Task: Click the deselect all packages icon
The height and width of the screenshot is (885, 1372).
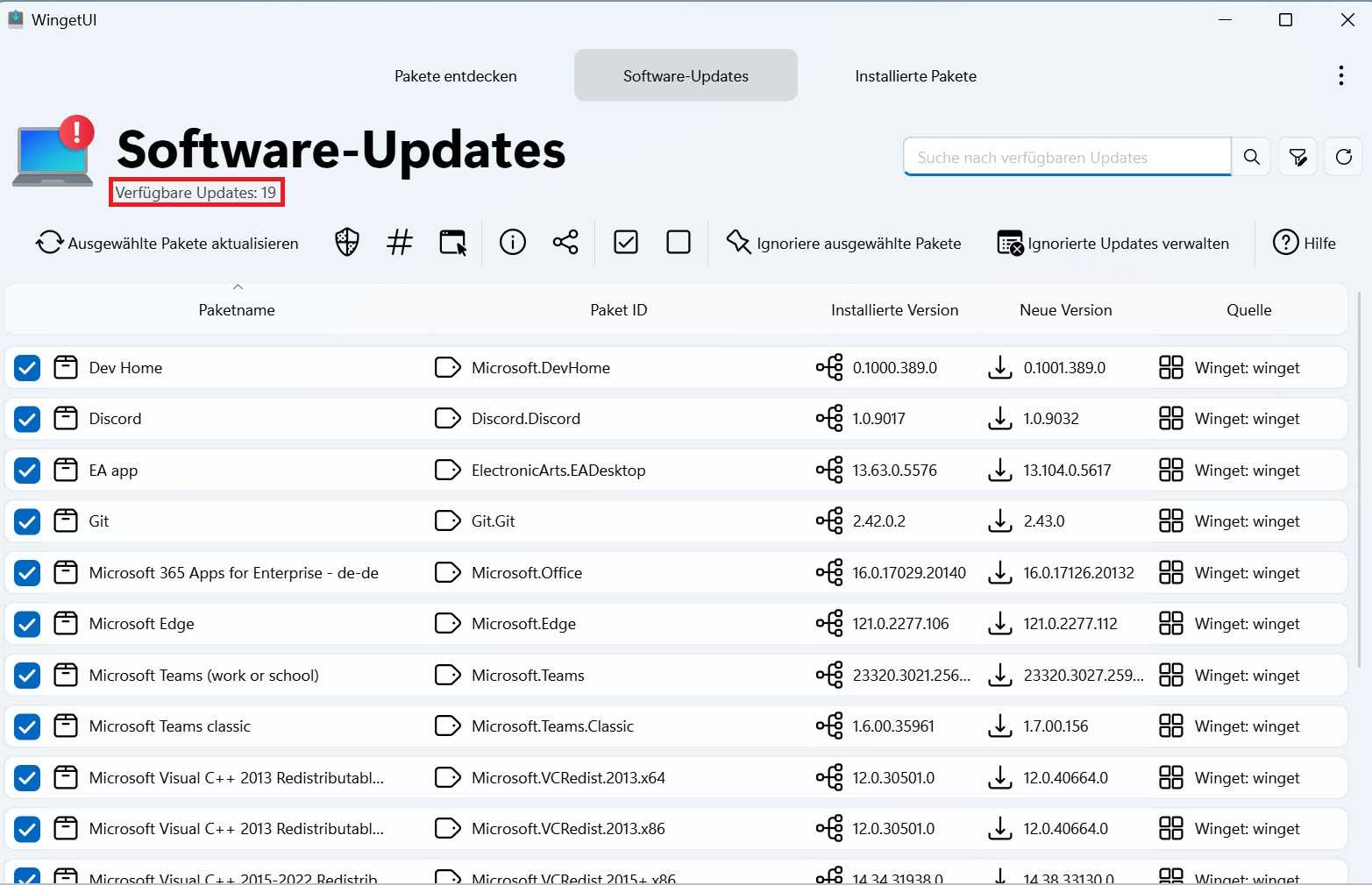Action: coord(679,242)
